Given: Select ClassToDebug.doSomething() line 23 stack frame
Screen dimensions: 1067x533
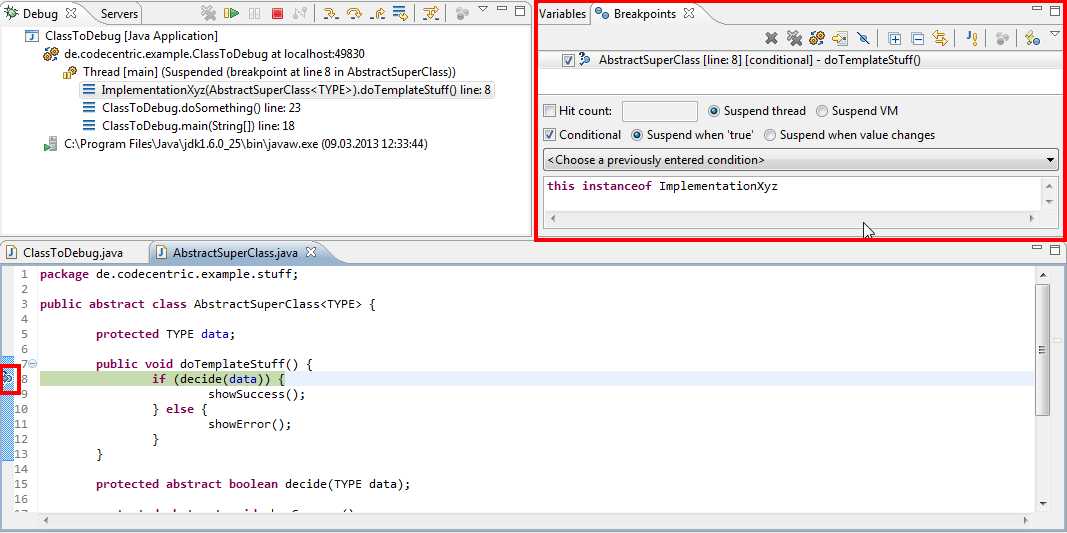Looking at the screenshot, I should click(x=201, y=108).
